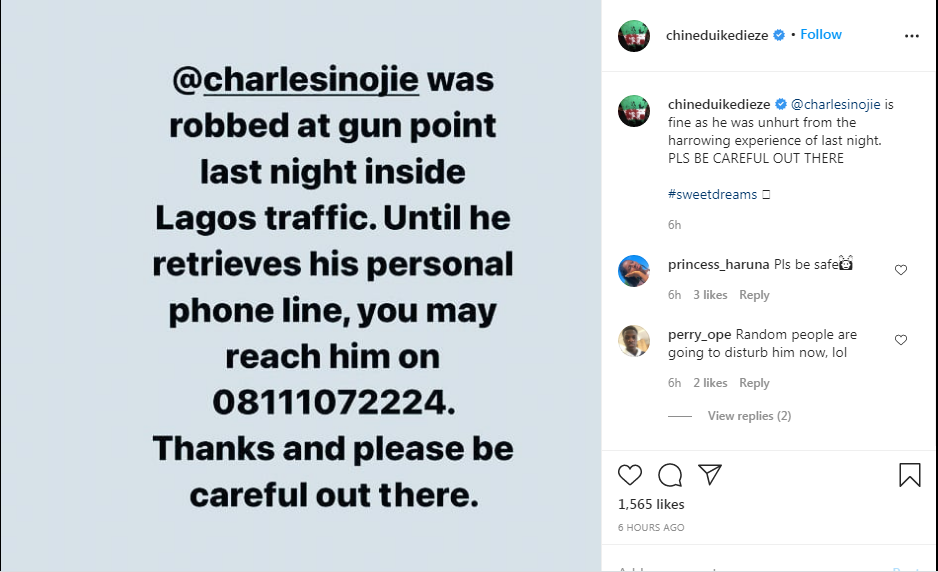View the 1,565 likes list
This screenshot has height=572, width=938.
pos(651,505)
